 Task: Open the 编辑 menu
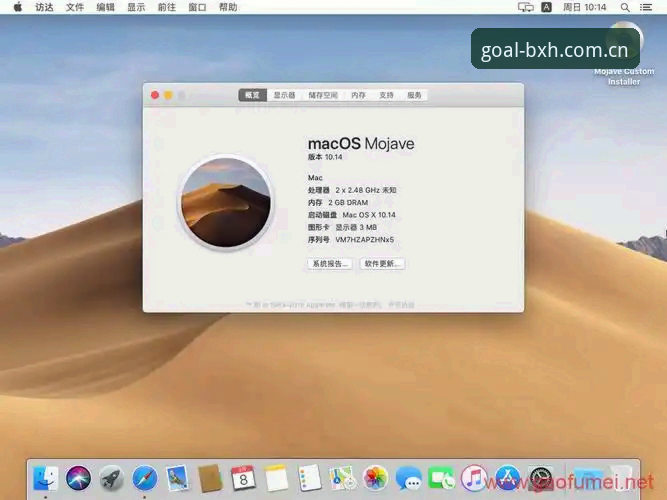[105, 7]
